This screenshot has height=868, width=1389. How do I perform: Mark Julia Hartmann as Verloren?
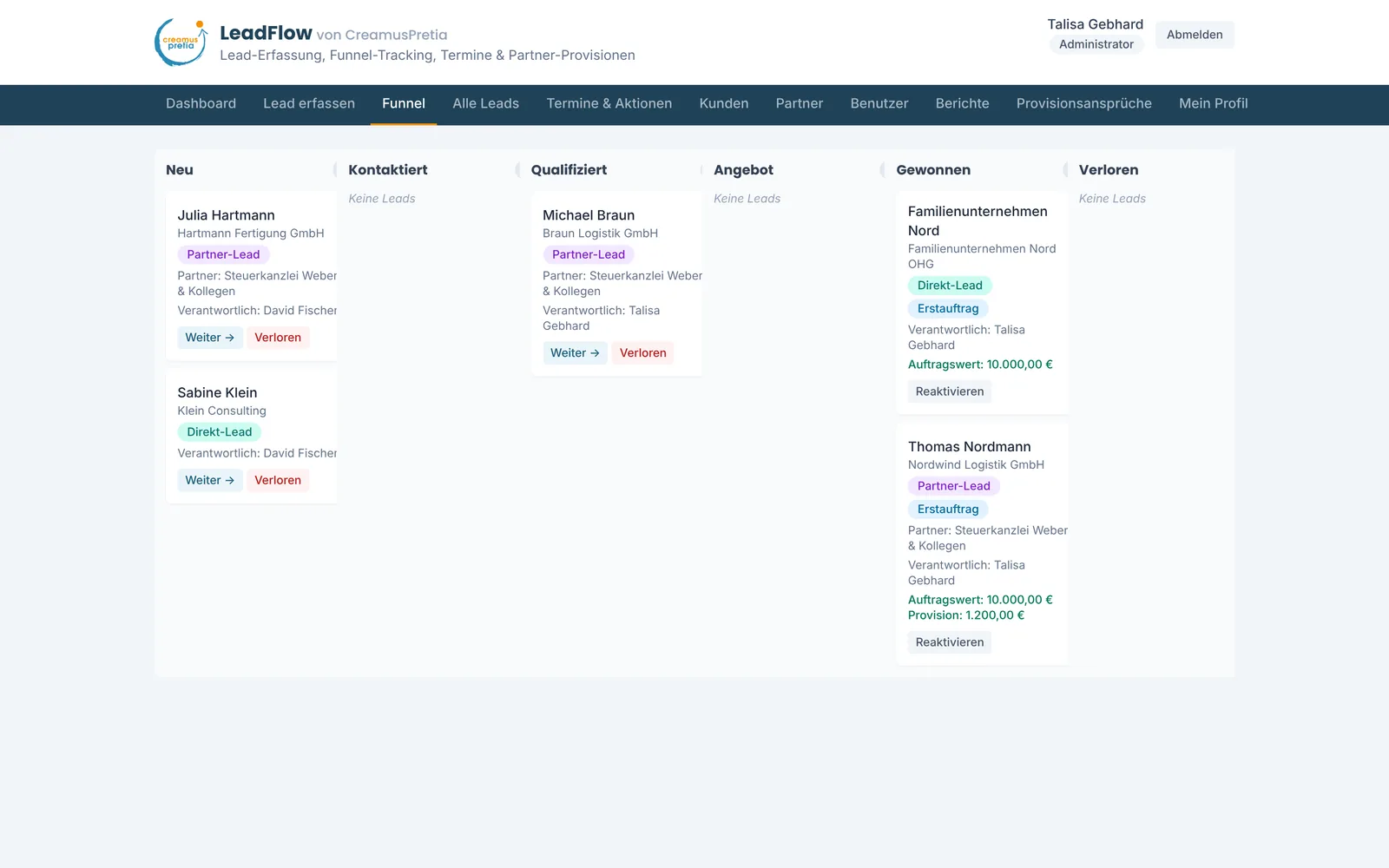pyautogui.click(x=278, y=338)
